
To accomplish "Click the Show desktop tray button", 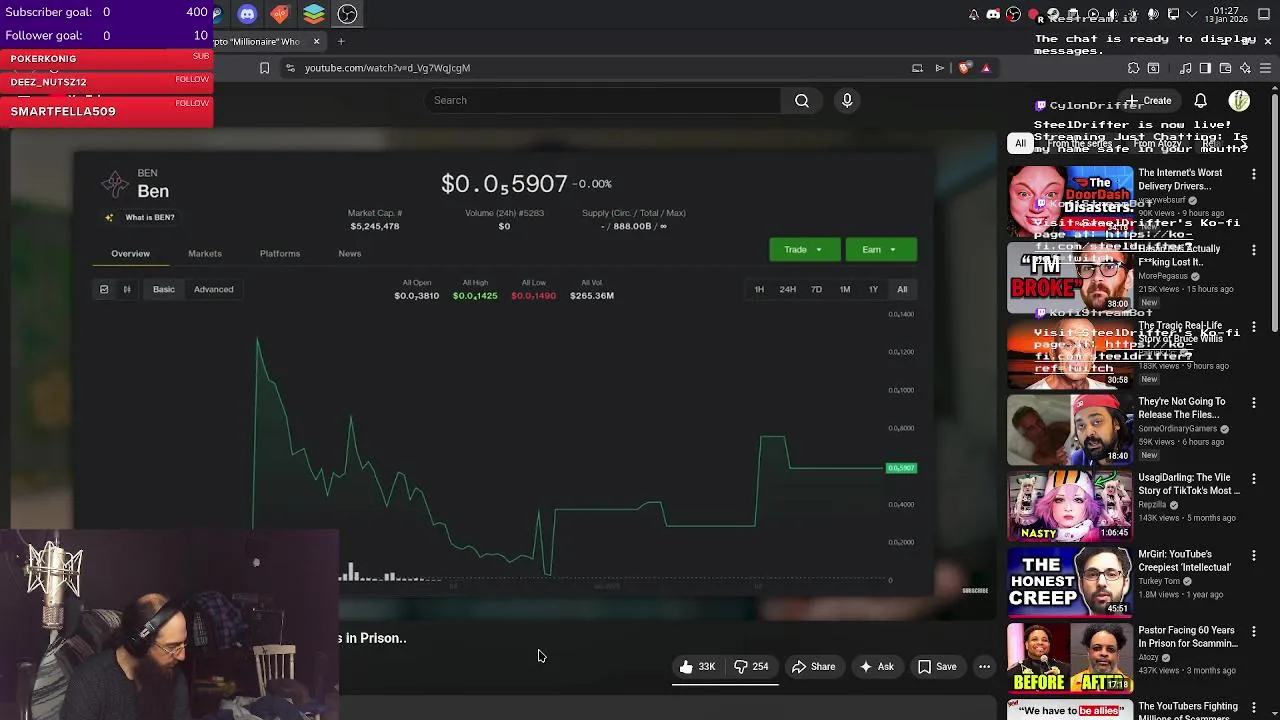I will 1264,14.
